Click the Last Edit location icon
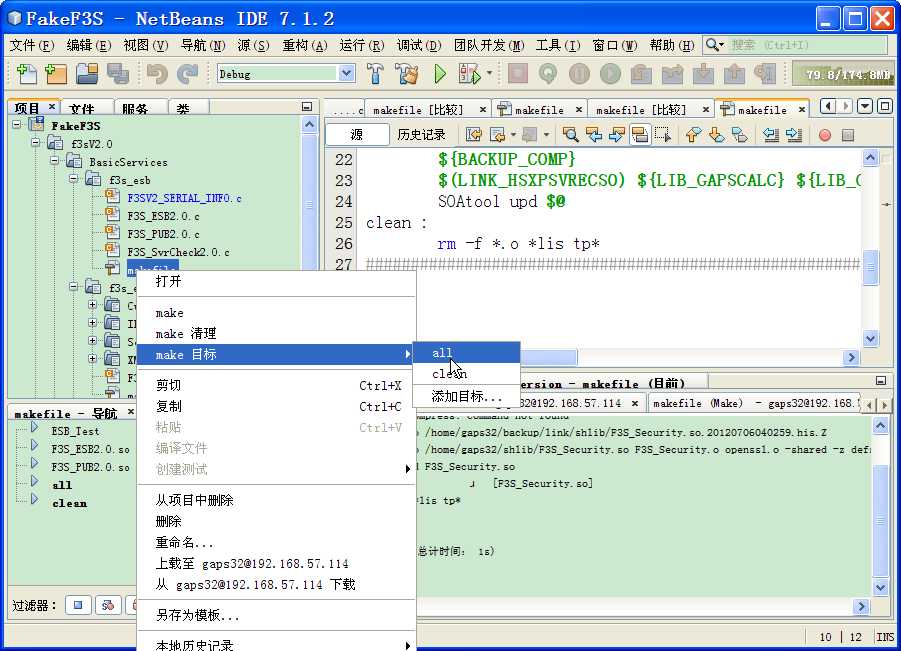The width and height of the screenshot is (901, 651). click(474, 135)
